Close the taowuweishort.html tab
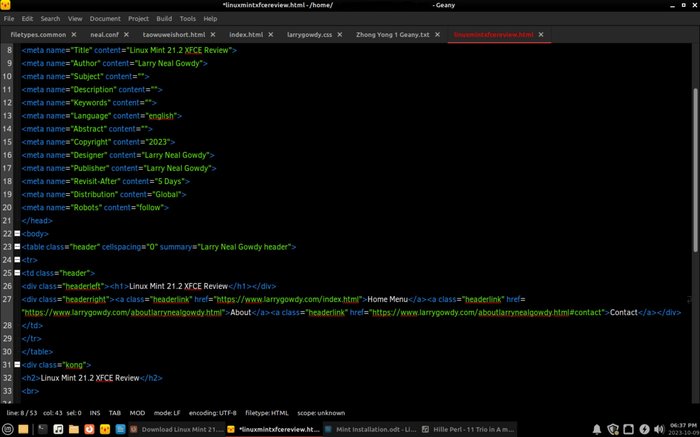The width and height of the screenshot is (700, 437). [213, 34]
